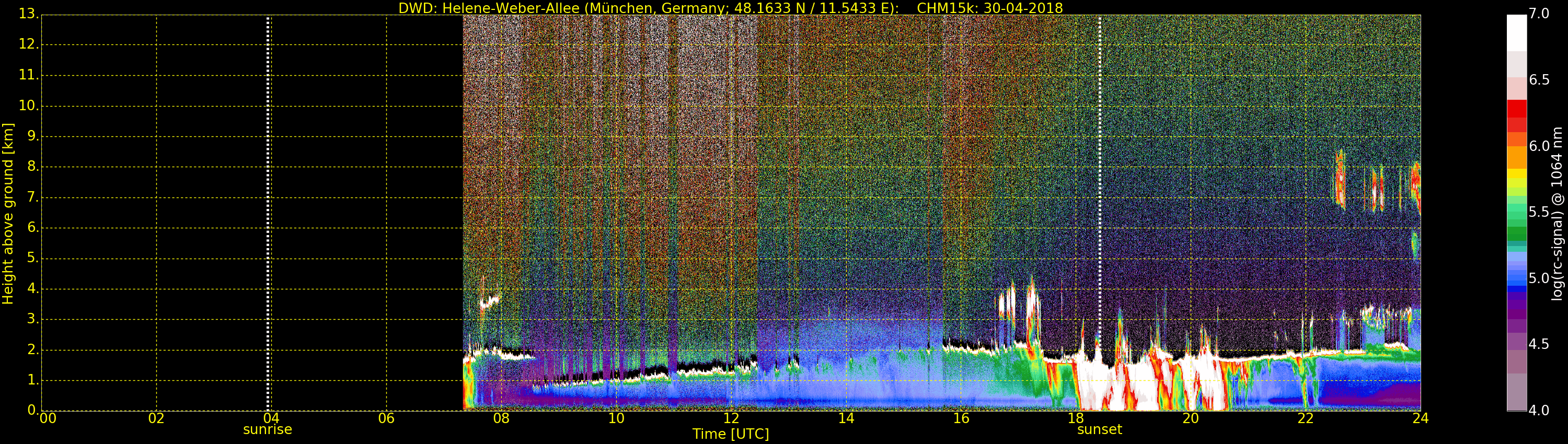This screenshot has height=444, width=1568.
Task: Click the chart title with station name
Action: pyautogui.click(x=730, y=8)
